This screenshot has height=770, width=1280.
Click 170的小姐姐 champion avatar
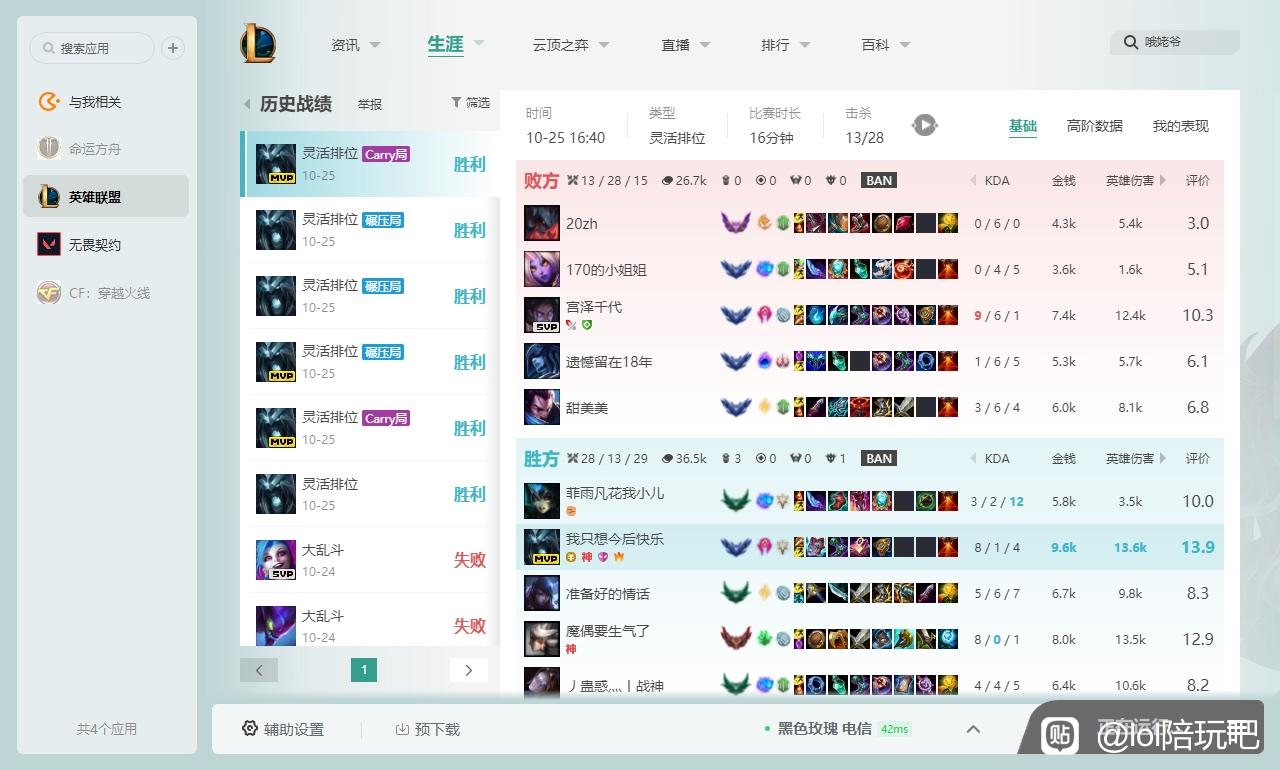(542, 269)
